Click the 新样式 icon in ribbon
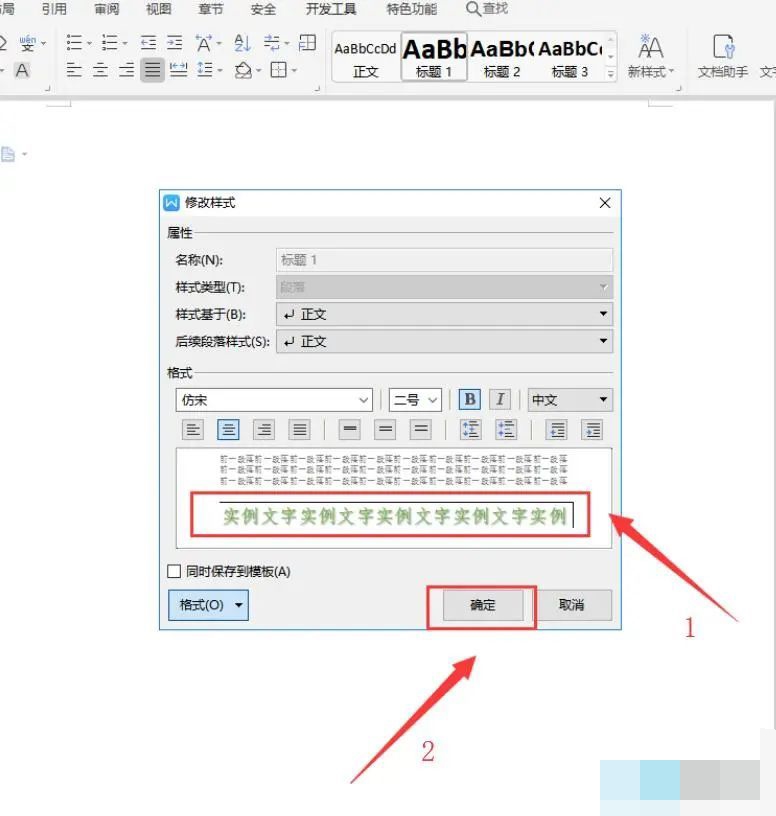Screen dimensions: 776x816 (651, 56)
